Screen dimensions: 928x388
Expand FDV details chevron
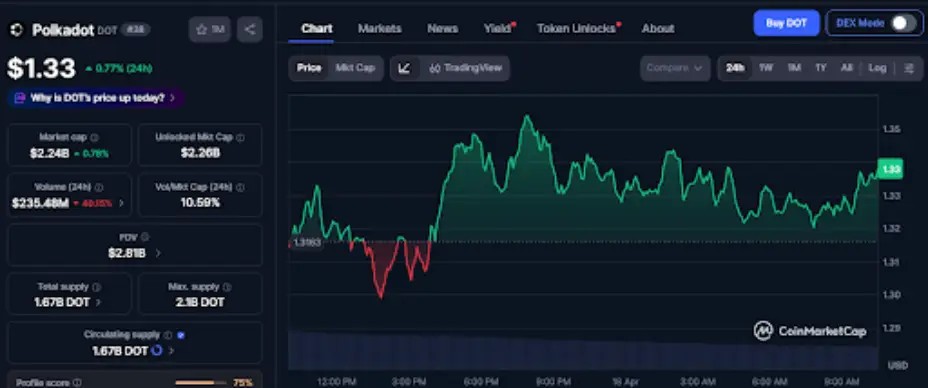coord(157,253)
